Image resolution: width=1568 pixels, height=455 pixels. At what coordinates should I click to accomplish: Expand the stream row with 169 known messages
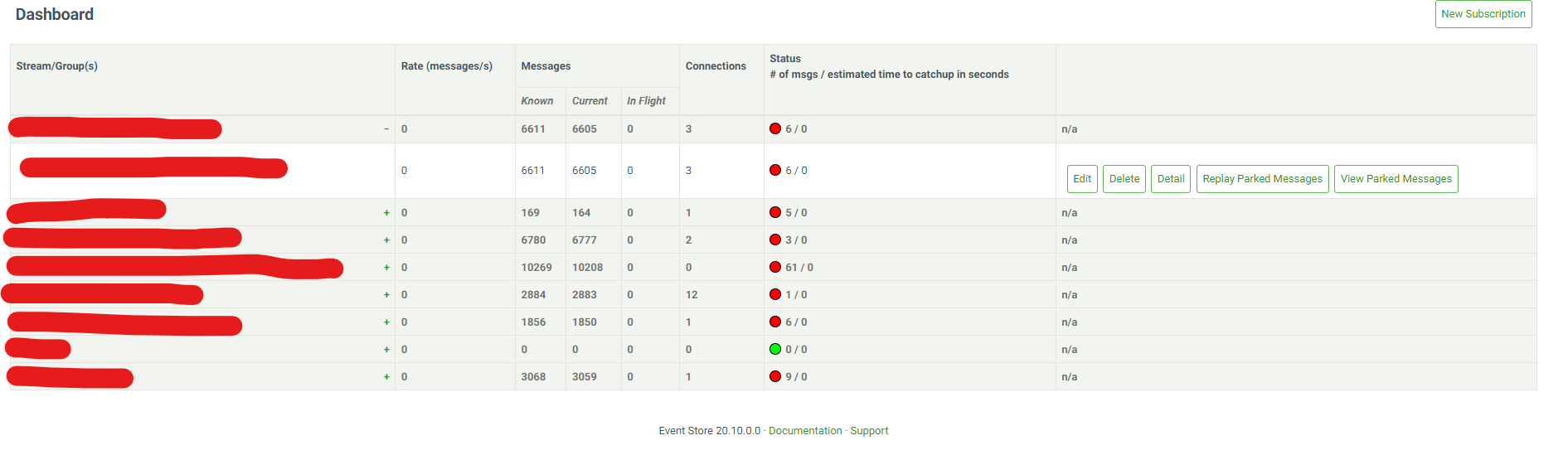[x=386, y=213]
